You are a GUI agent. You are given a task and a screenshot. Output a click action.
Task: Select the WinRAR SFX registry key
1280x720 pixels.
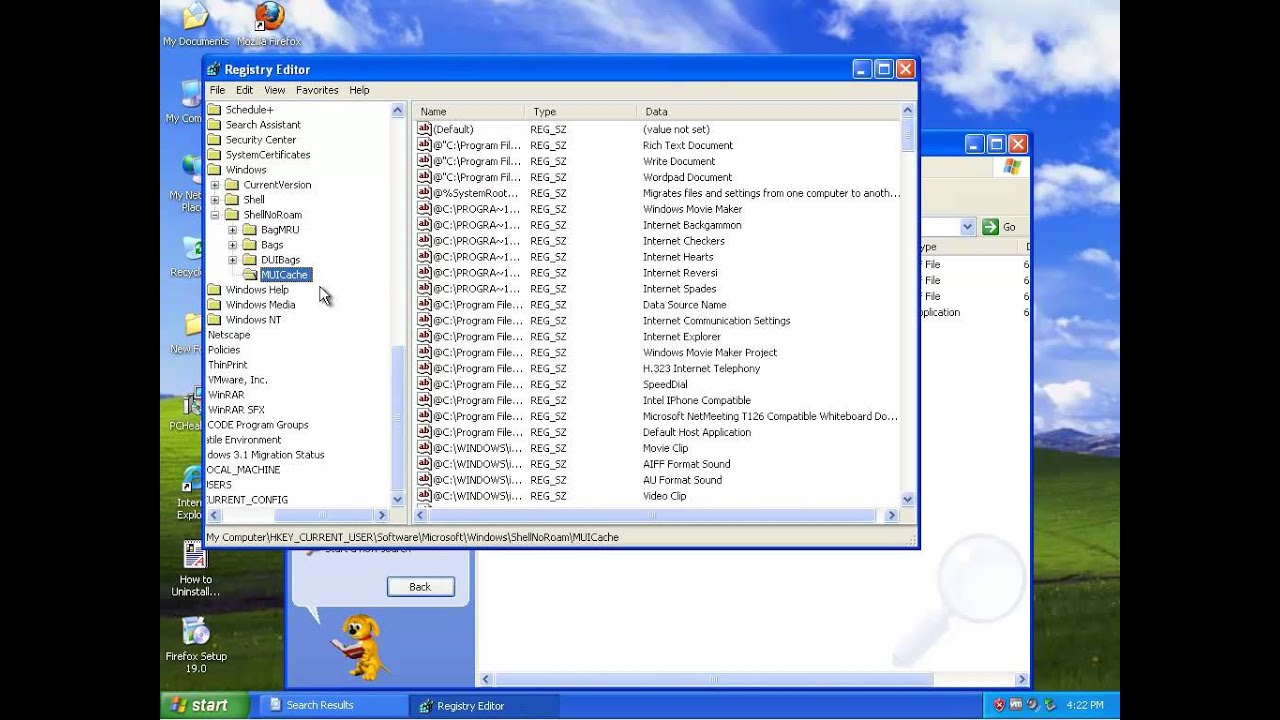click(236, 410)
